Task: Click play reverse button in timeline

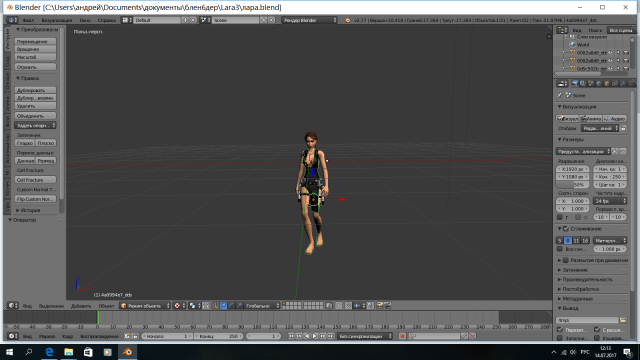Action: 307,336
